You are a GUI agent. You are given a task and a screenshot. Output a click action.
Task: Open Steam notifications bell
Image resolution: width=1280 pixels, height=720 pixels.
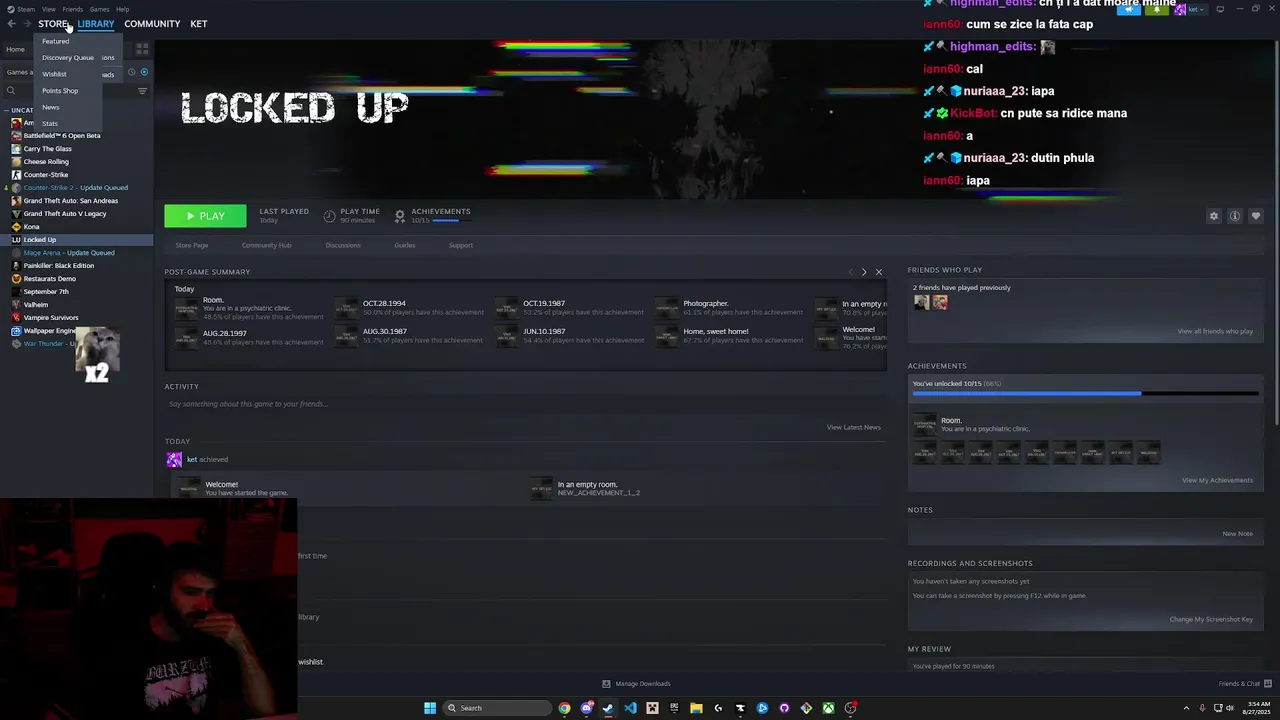click(x=1157, y=9)
